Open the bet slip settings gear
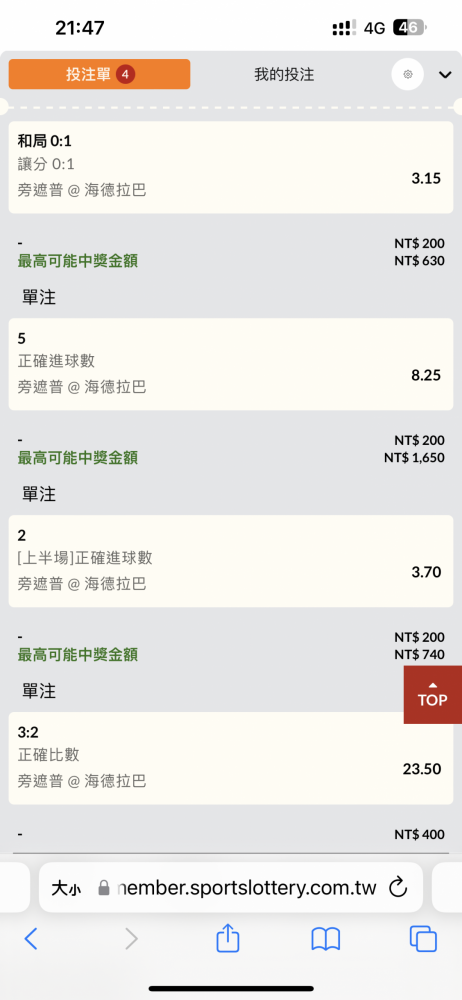Screen dimensions: 462x1000 coord(408,75)
